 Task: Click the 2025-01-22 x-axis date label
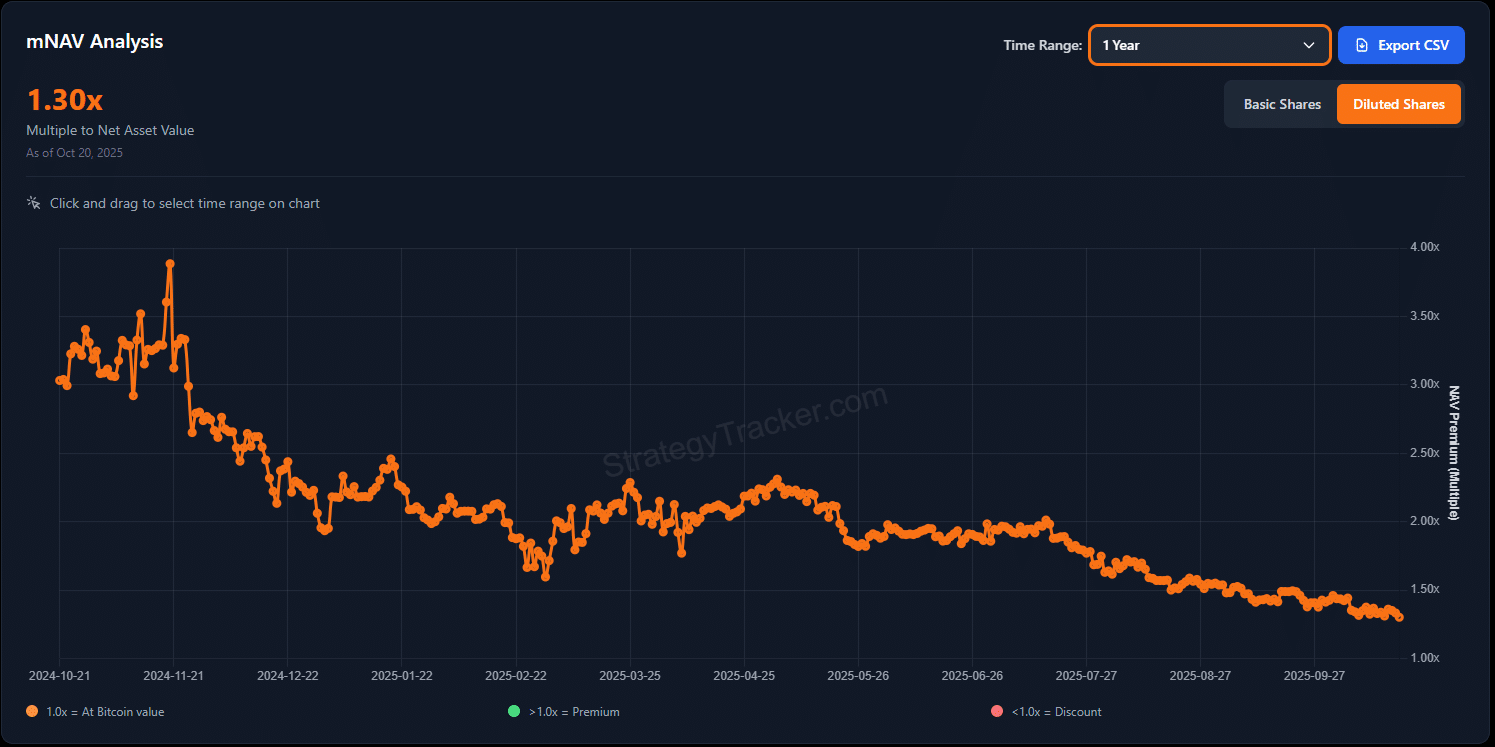(x=402, y=675)
